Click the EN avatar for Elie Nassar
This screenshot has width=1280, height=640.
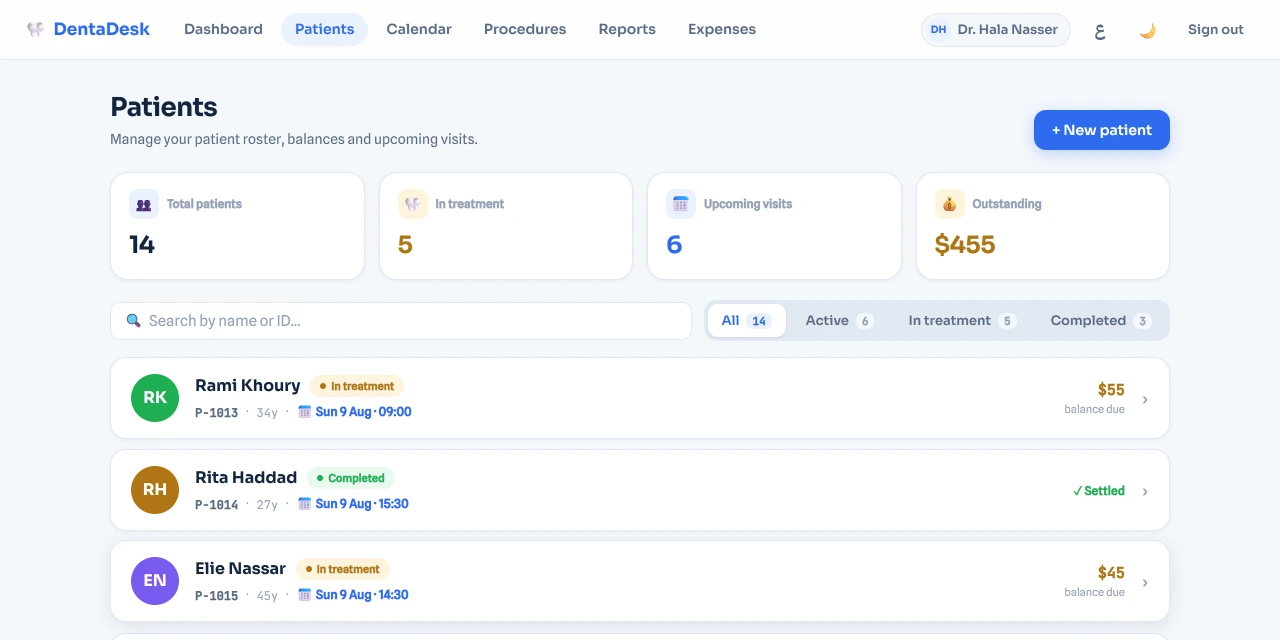pyautogui.click(x=155, y=581)
